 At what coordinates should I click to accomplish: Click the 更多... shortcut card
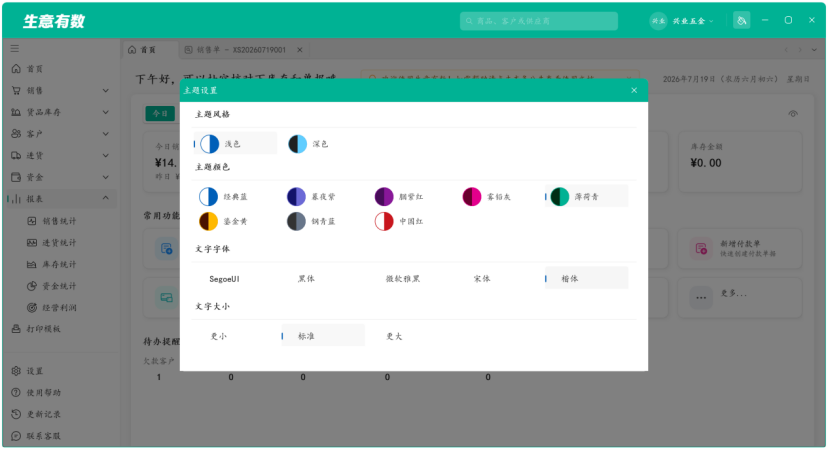click(x=740, y=298)
